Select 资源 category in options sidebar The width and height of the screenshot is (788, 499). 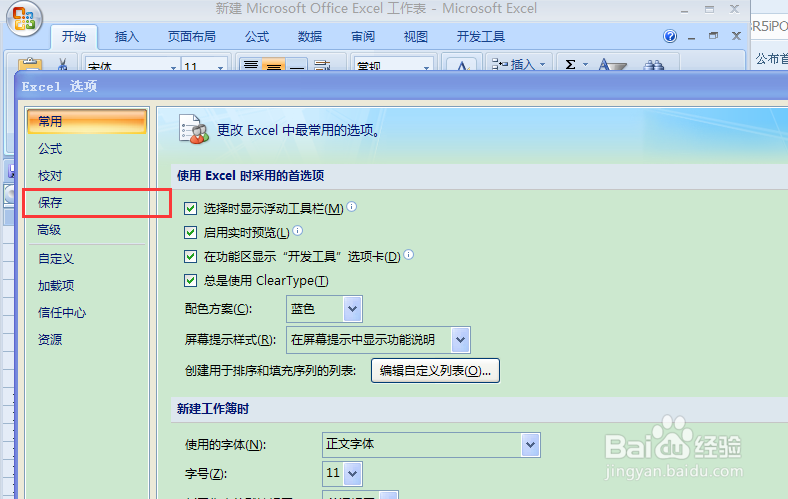(x=87, y=340)
